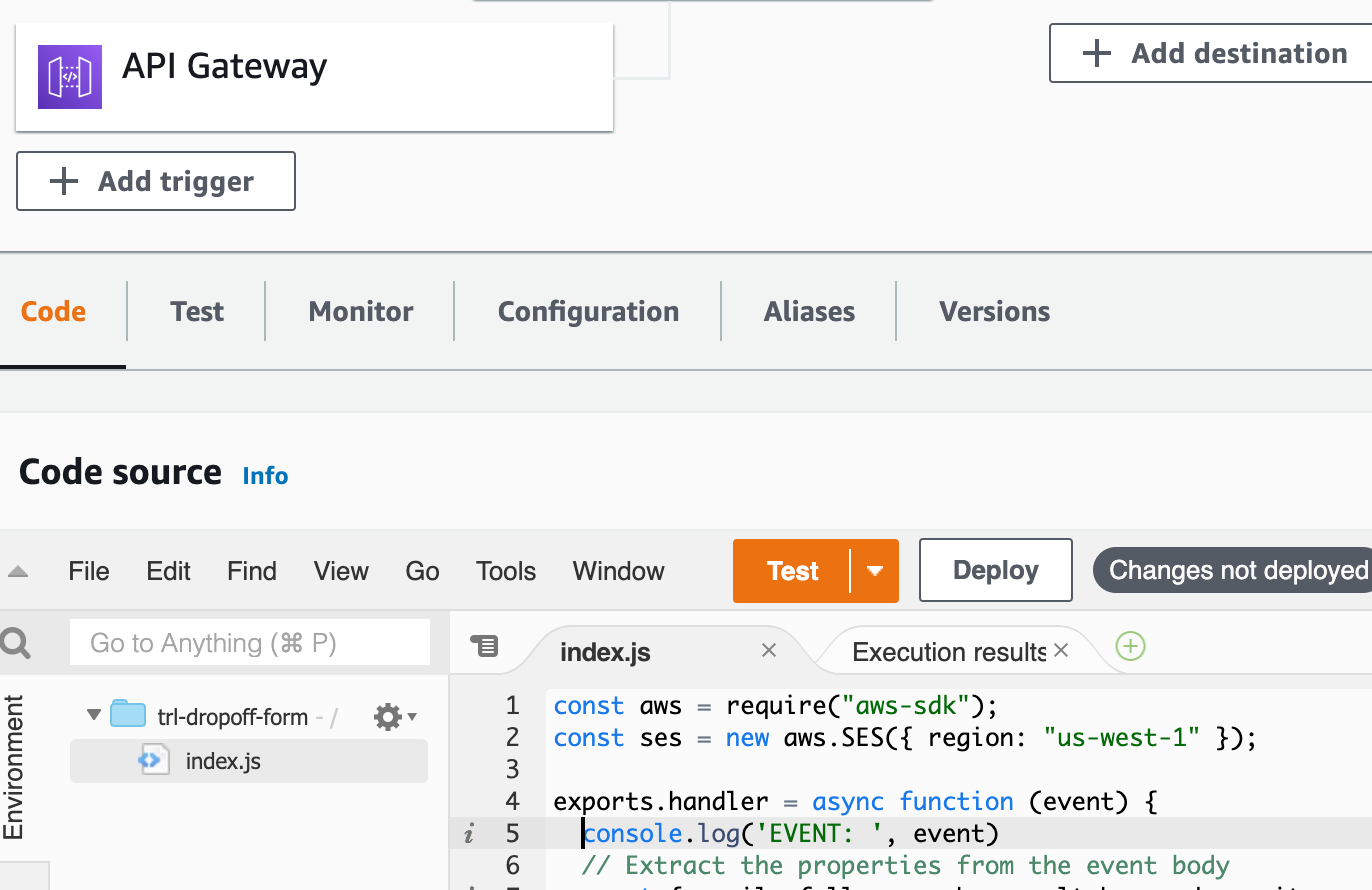The width and height of the screenshot is (1372, 890).
Task: Open the Monitor tab
Action: tap(360, 312)
